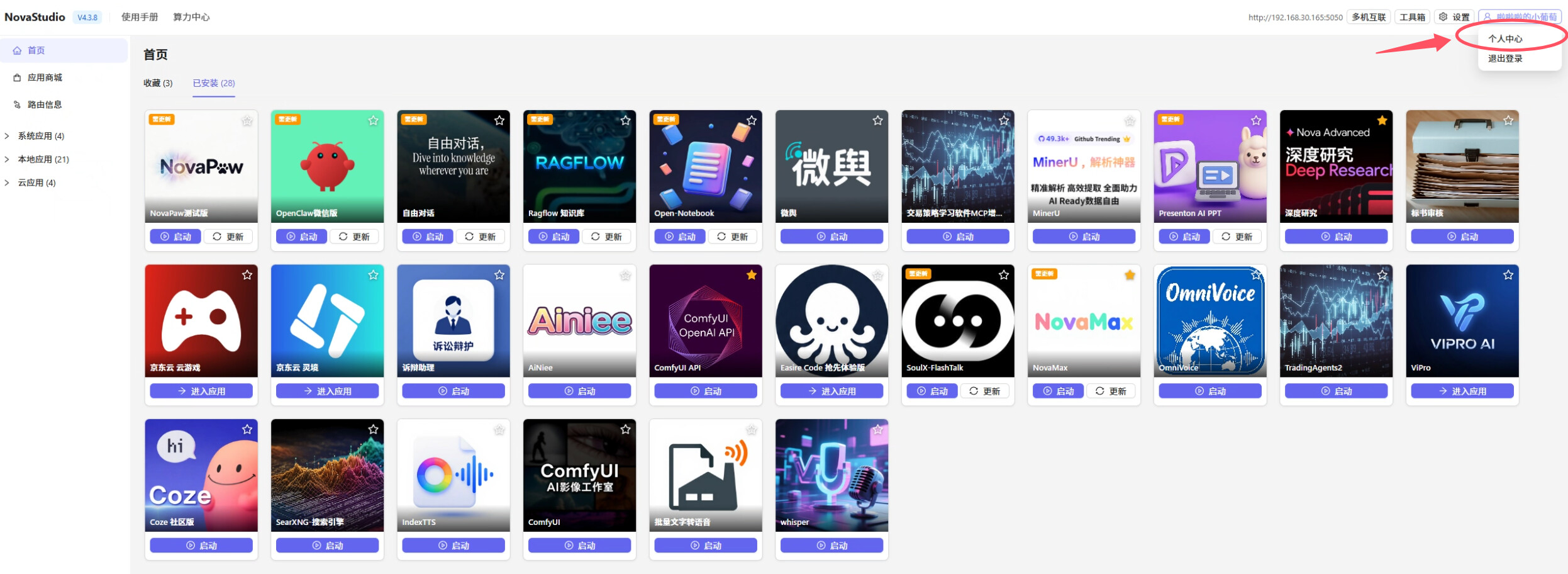The height and width of the screenshot is (574, 1568).
Task: Open the whisper microphone artwork
Action: click(x=831, y=475)
